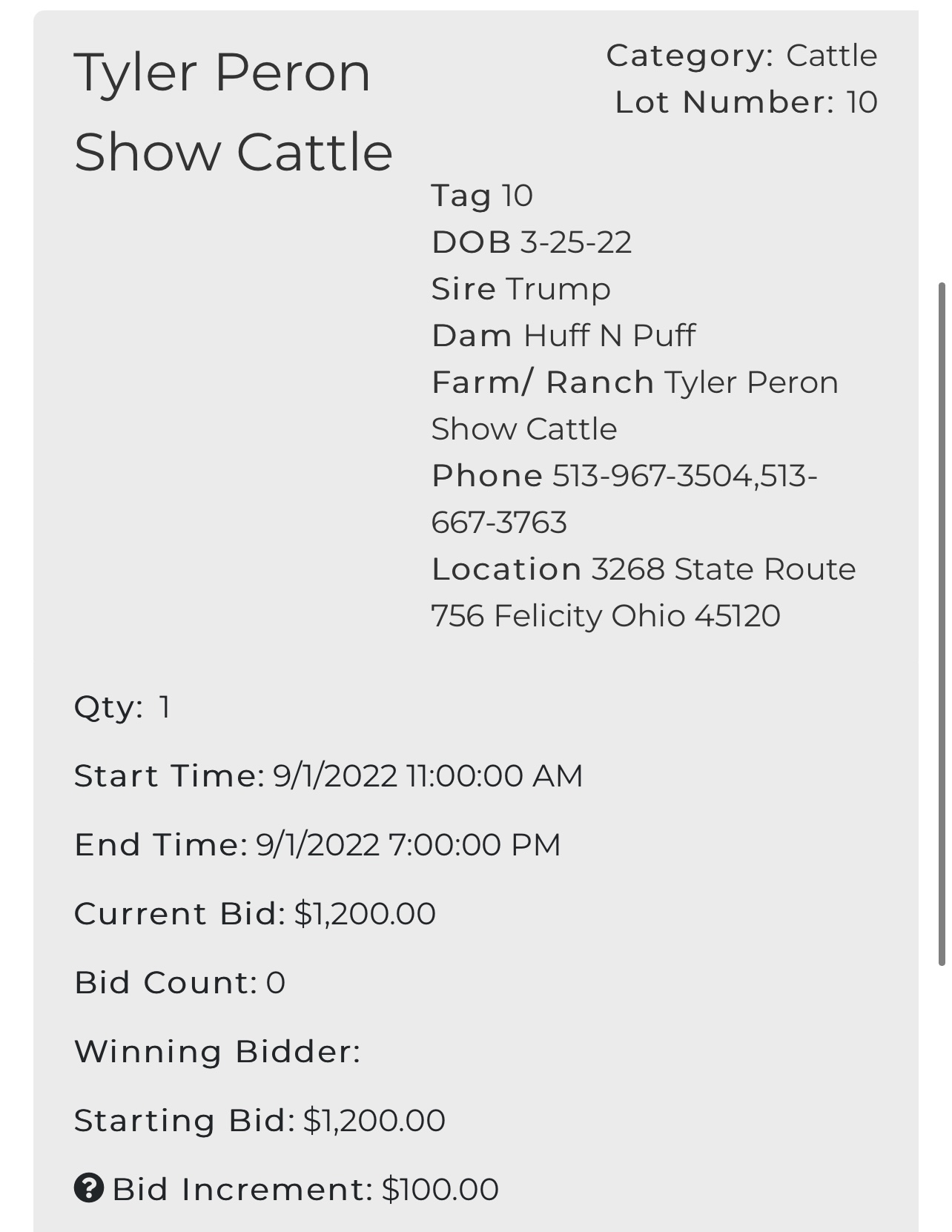Click the End Time 9/1/2022 7:00:00 PM

point(317,844)
